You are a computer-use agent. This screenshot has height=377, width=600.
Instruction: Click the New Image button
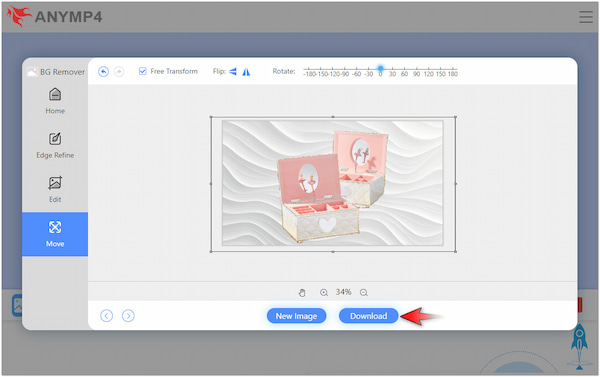pos(297,316)
